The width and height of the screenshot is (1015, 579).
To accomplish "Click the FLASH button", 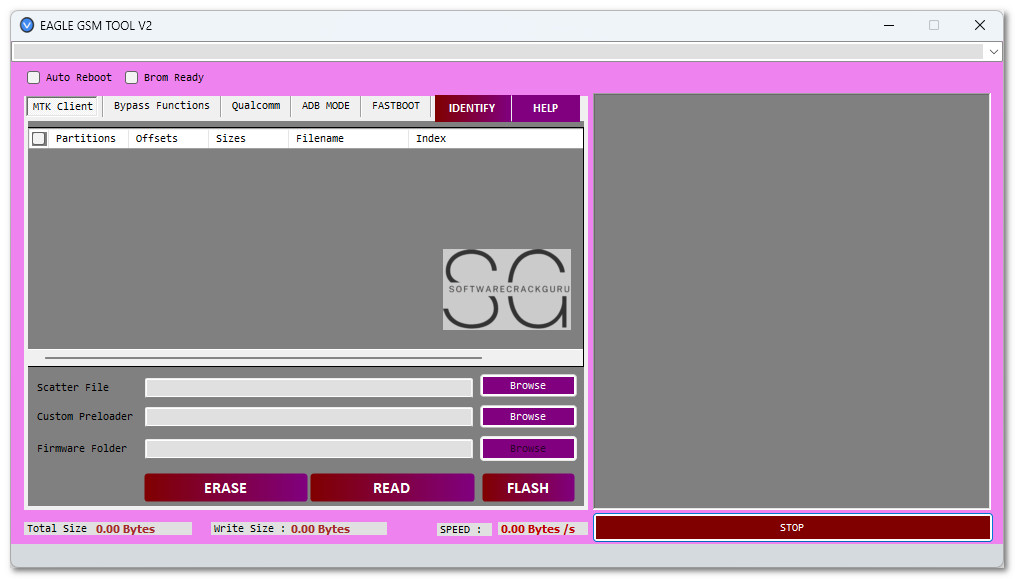I will (528, 488).
